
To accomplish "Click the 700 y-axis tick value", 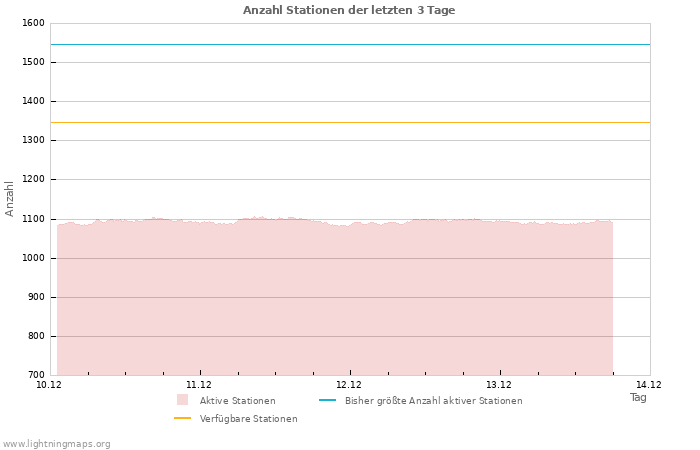I will pyautogui.click(x=36, y=375).
